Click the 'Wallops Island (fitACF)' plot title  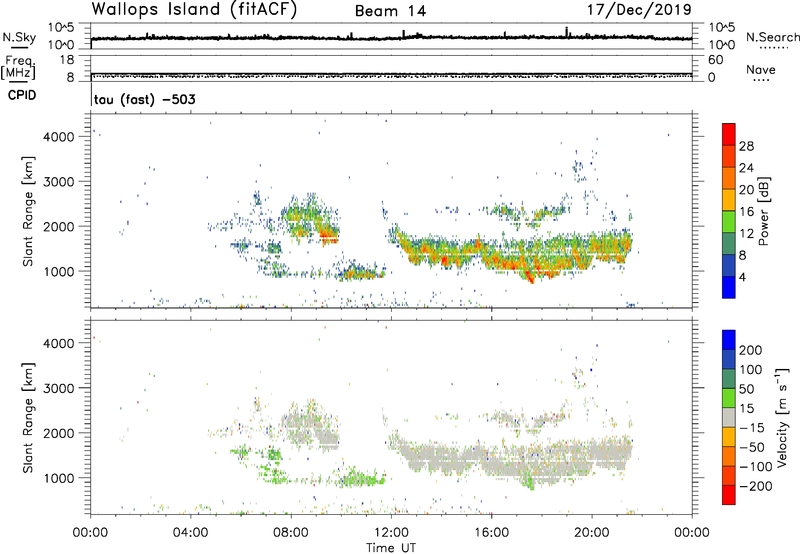(x=194, y=10)
